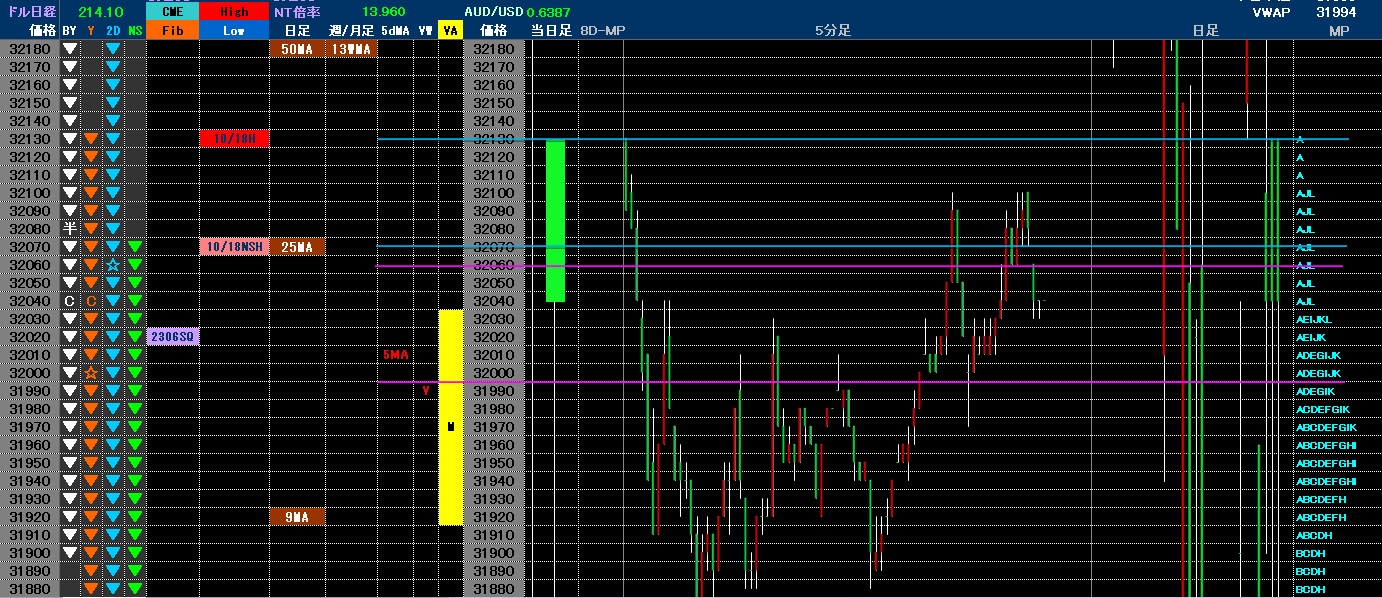Click the white C marker in row 32040

click(x=69, y=301)
